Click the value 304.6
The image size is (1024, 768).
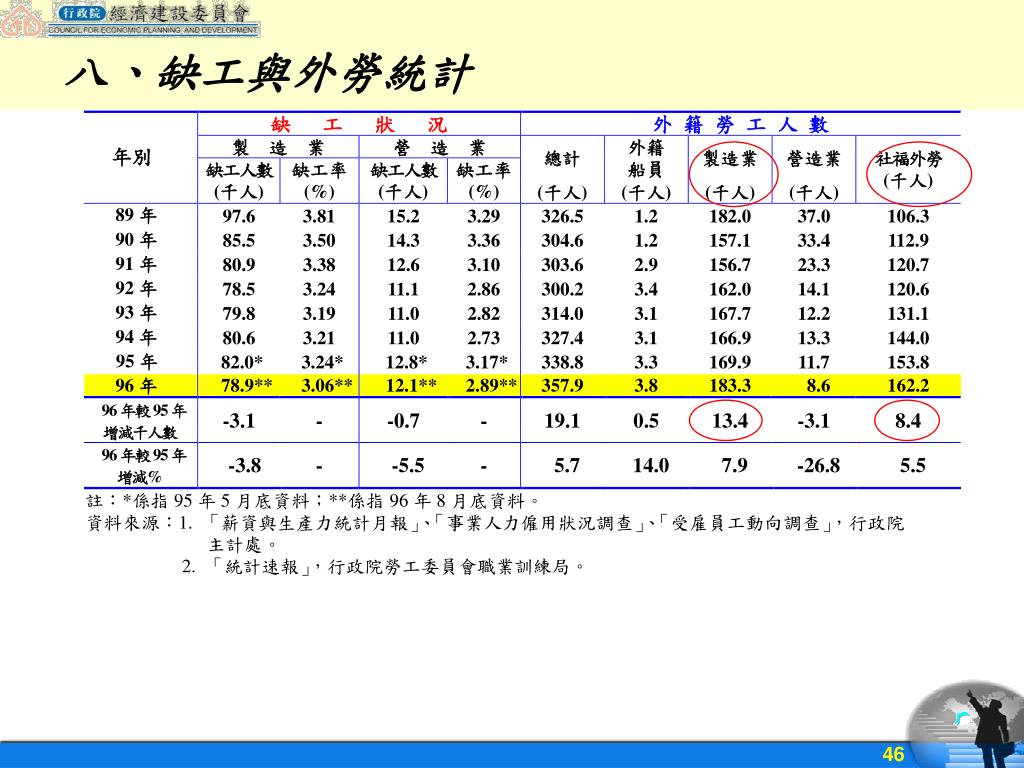pos(562,240)
